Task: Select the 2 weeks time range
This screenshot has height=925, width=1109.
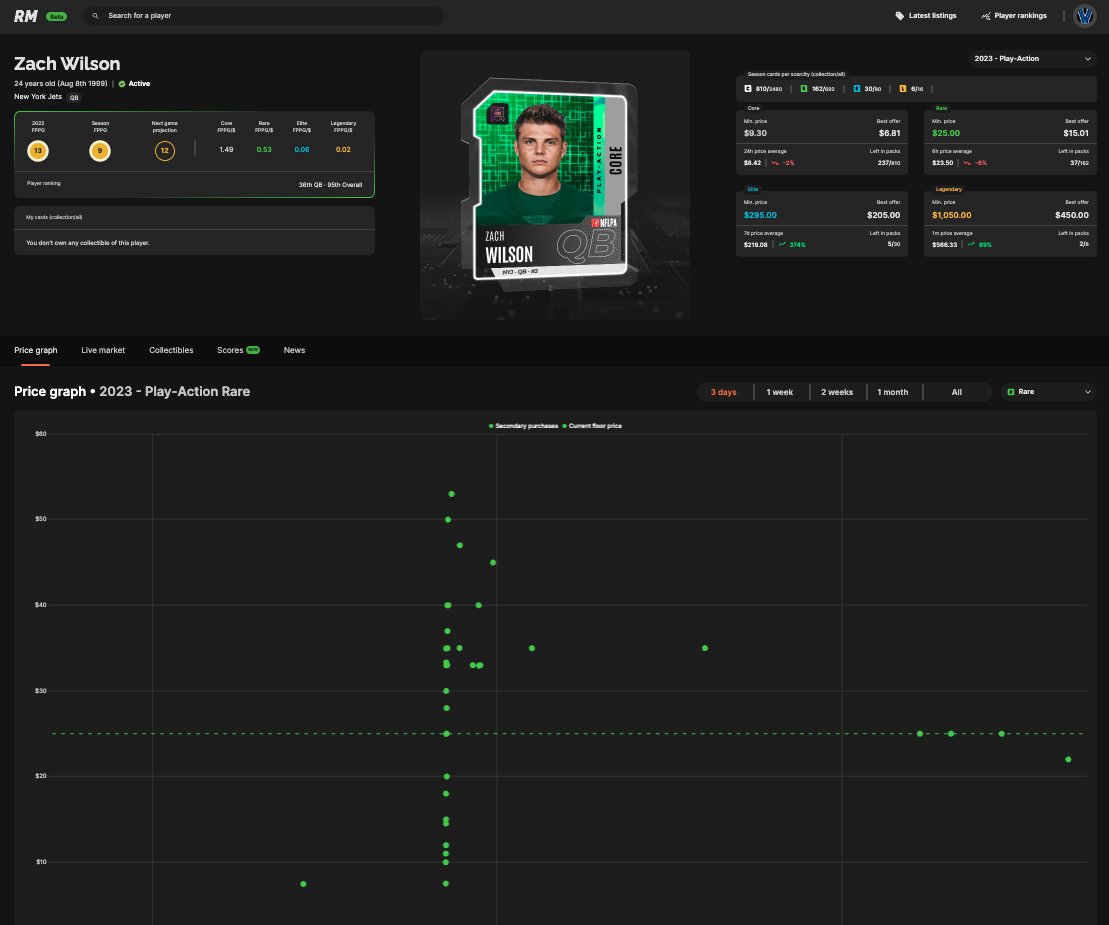Action: (x=837, y=392)
